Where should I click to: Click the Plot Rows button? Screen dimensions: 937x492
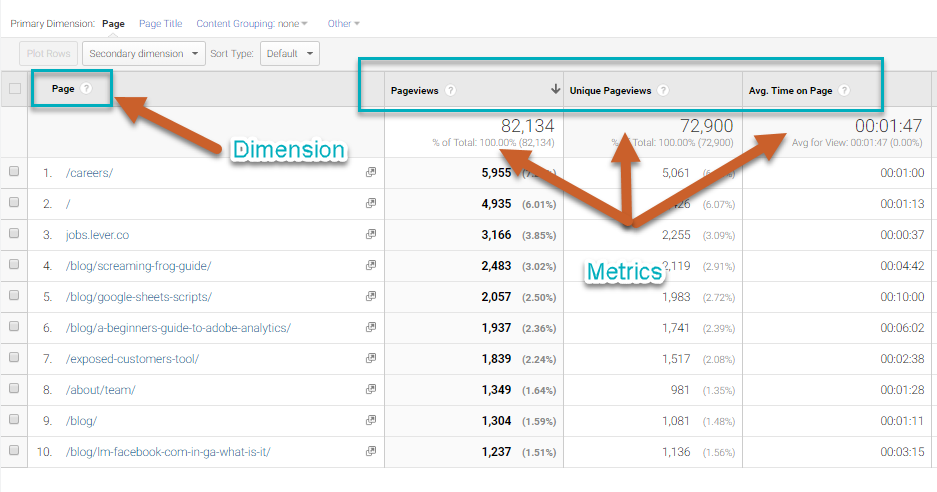point(48,54)
